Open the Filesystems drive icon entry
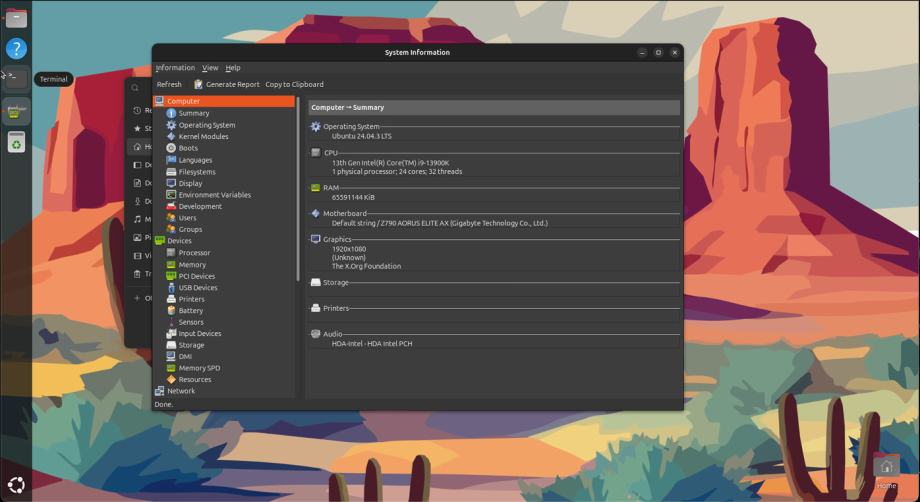This screenshot has height=502, width=920. click(x=171, y=172)
